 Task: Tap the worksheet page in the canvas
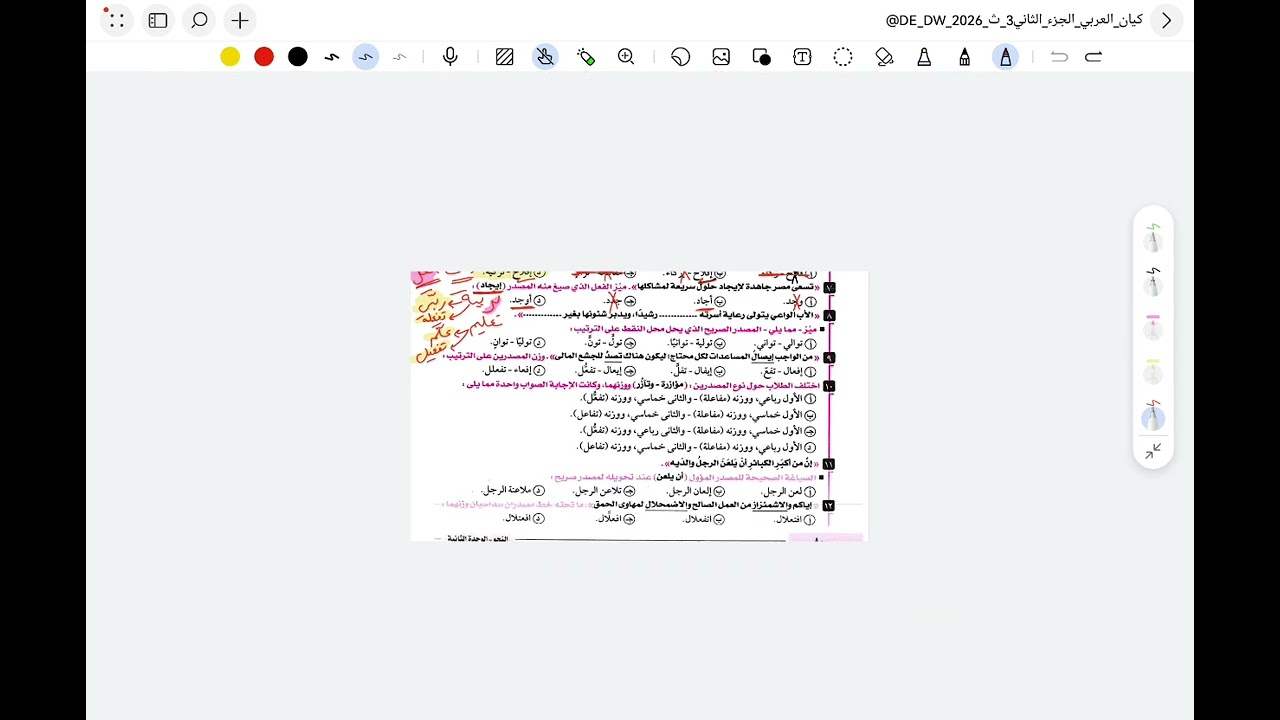639,406
